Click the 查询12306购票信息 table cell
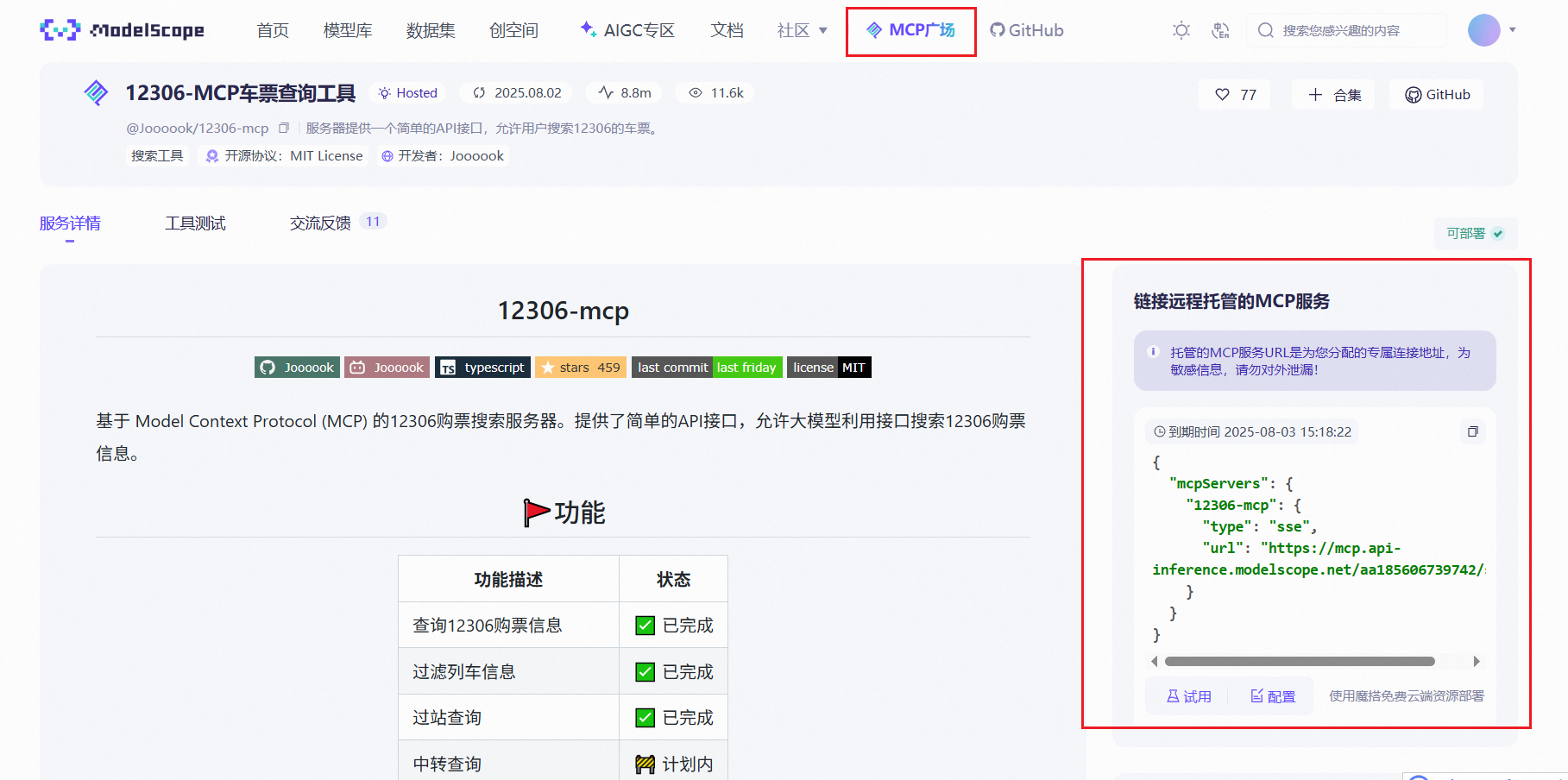Image resolution: width=1568 pixels, height=780 pixels. coord(508,626)
